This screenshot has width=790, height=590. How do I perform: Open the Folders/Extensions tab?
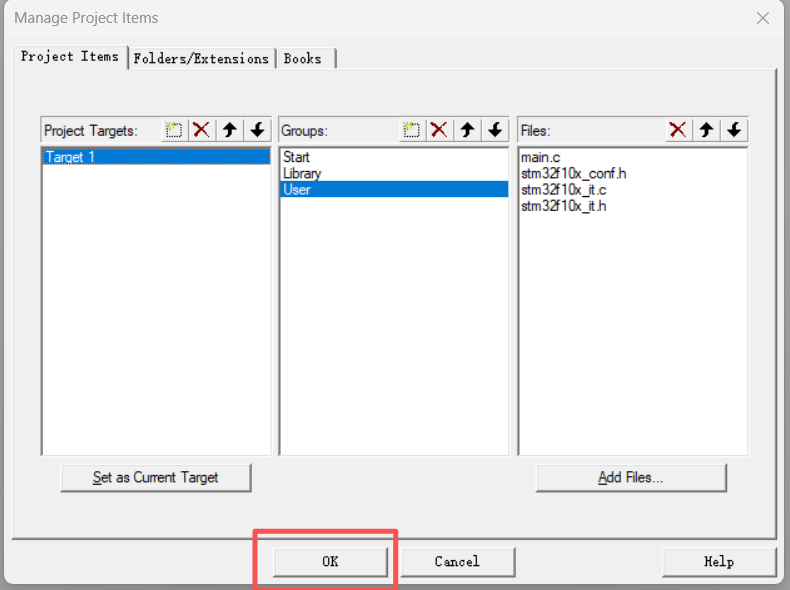point(201,58)
